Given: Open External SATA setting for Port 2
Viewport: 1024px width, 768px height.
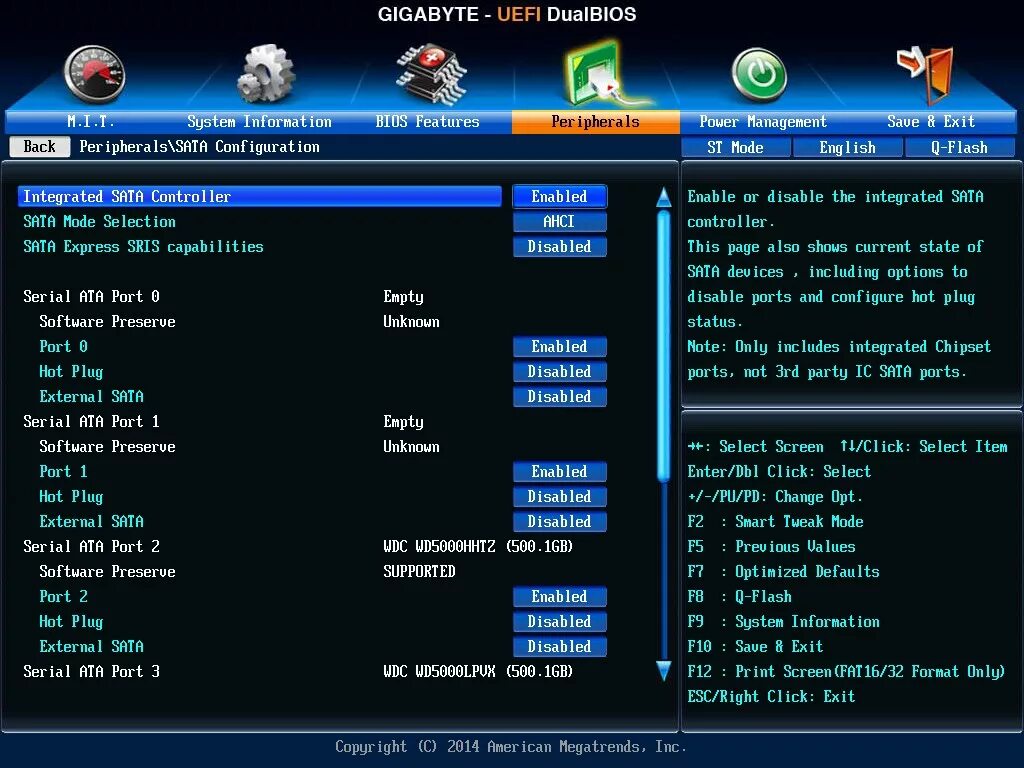Looking at the screenshot, I should click(559, 646).
